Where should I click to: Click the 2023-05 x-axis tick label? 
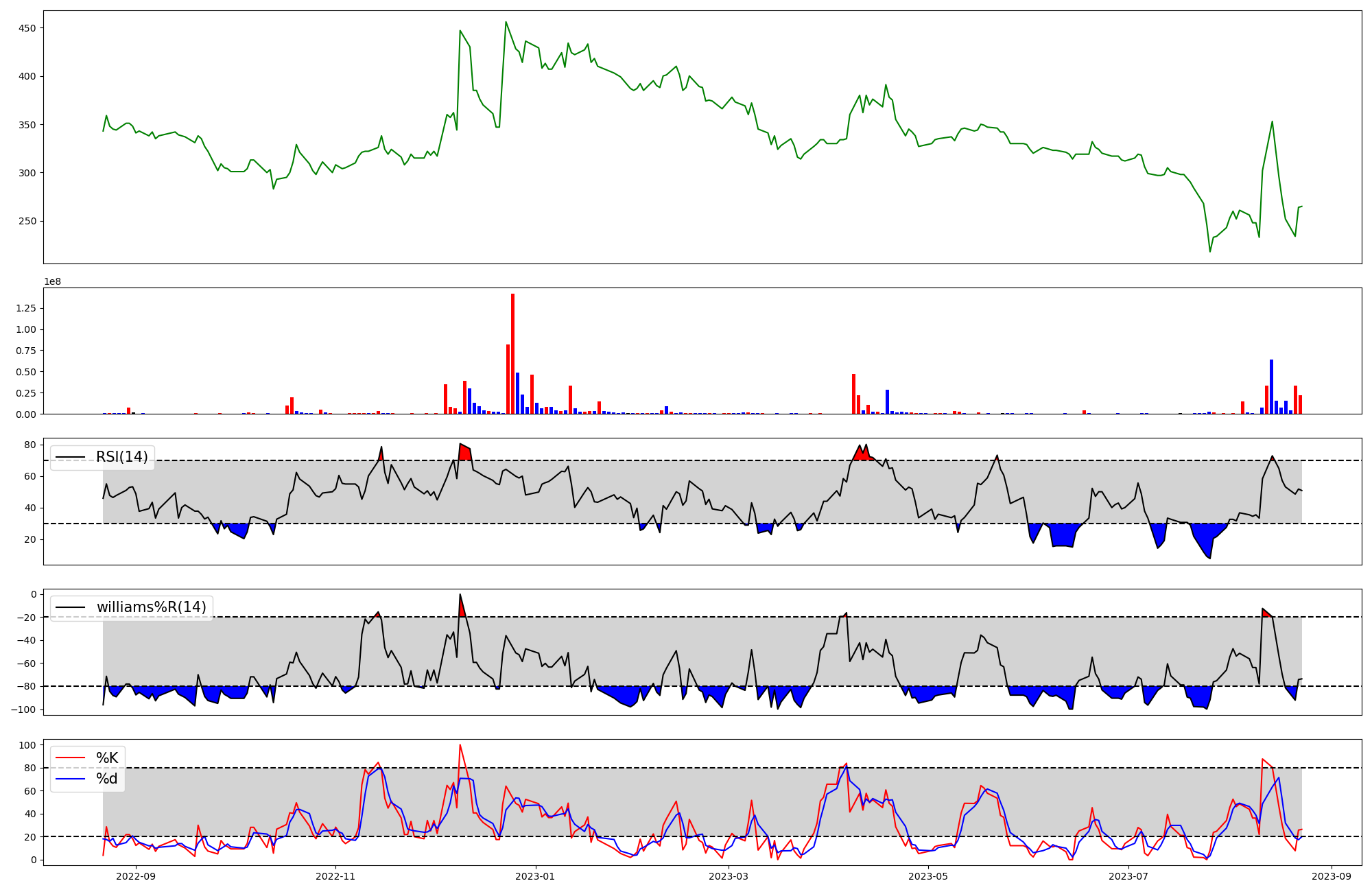[927, 876]
